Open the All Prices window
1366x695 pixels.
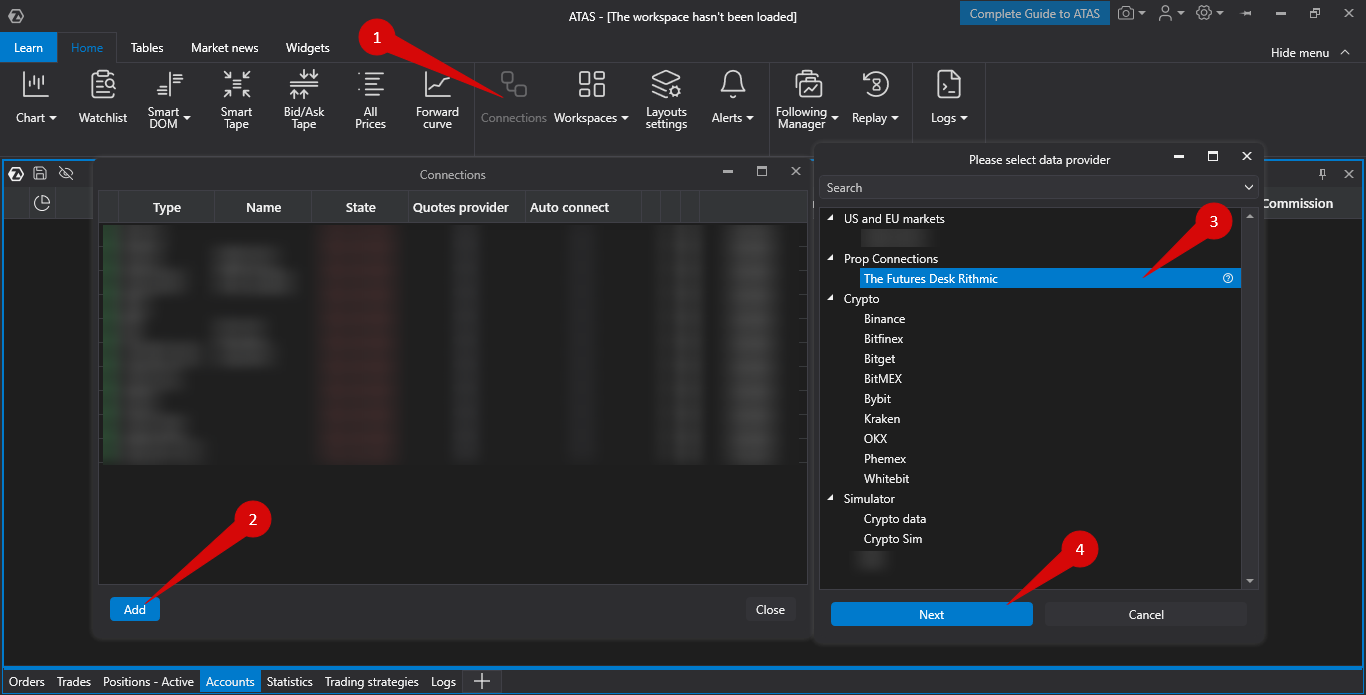[x=370, y=100]
